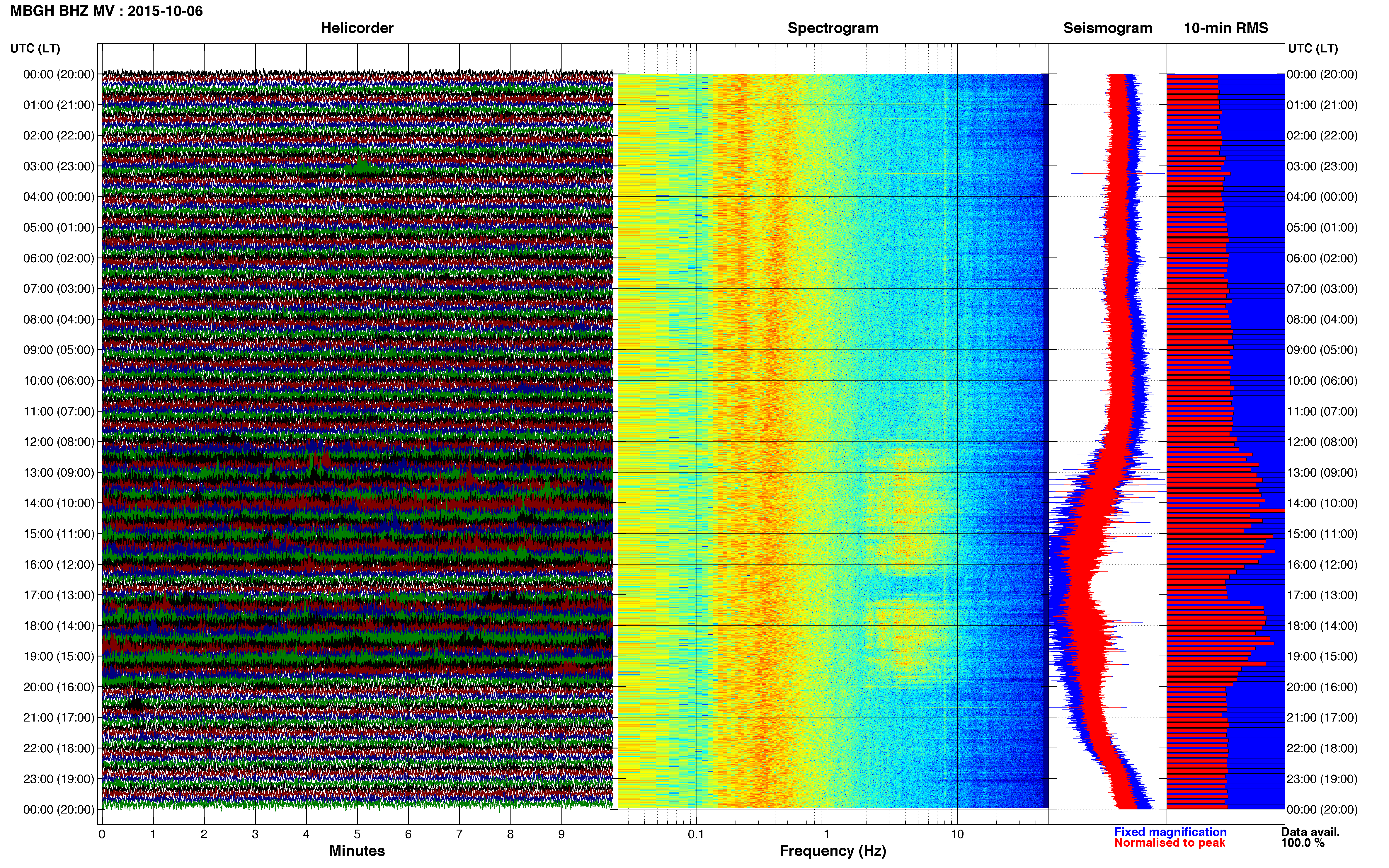Image resolution: width=1389 pixels, height=868 pixels.
Task: Click '06:00 (02:00)' on the Helicorder time axis
Action: click(59, 258)
